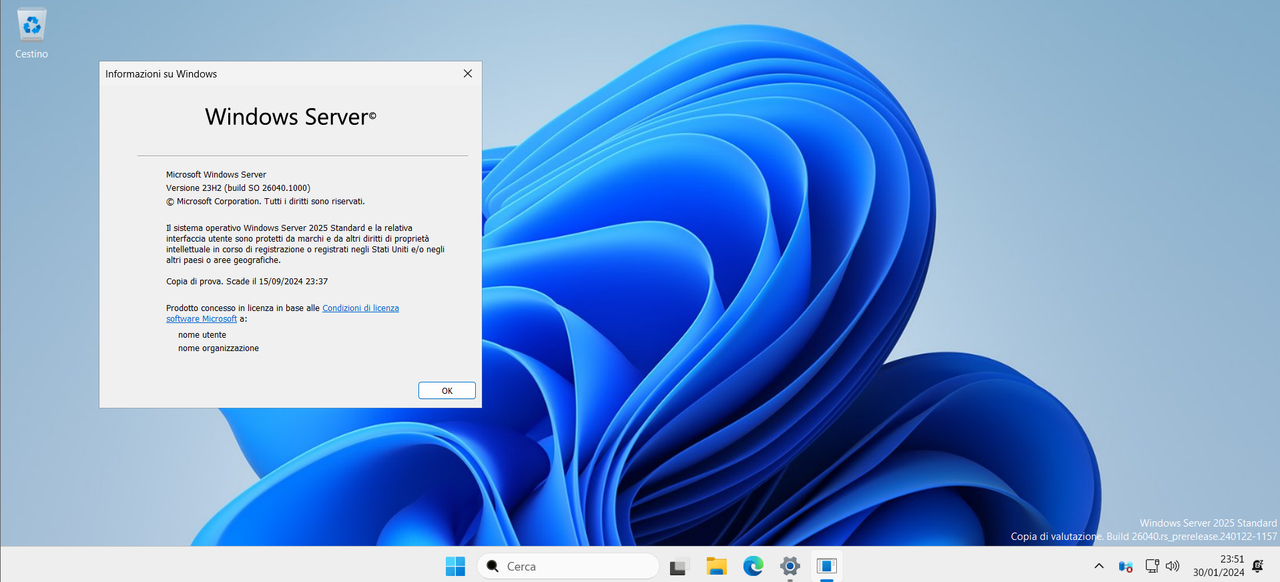Image resolution: width=1280 pixels, height=582 pixels.
Task: Click the large 'Windows Server' heading
Action: (x=290, y=116)
